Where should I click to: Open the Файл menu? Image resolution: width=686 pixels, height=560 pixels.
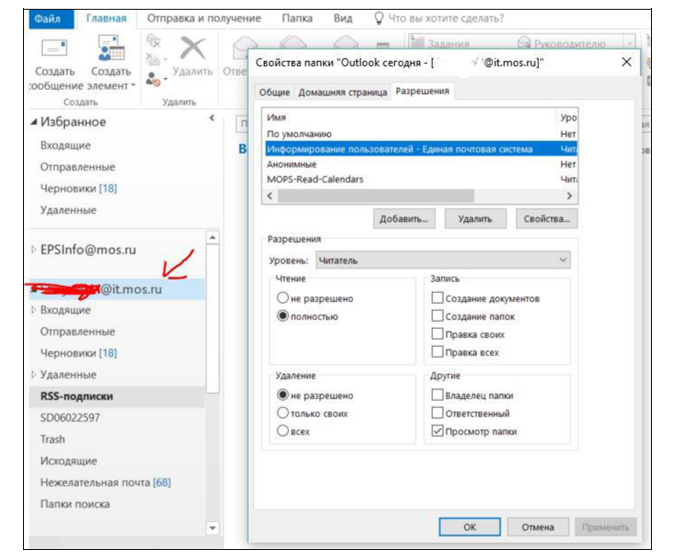(x=47, y=18)
